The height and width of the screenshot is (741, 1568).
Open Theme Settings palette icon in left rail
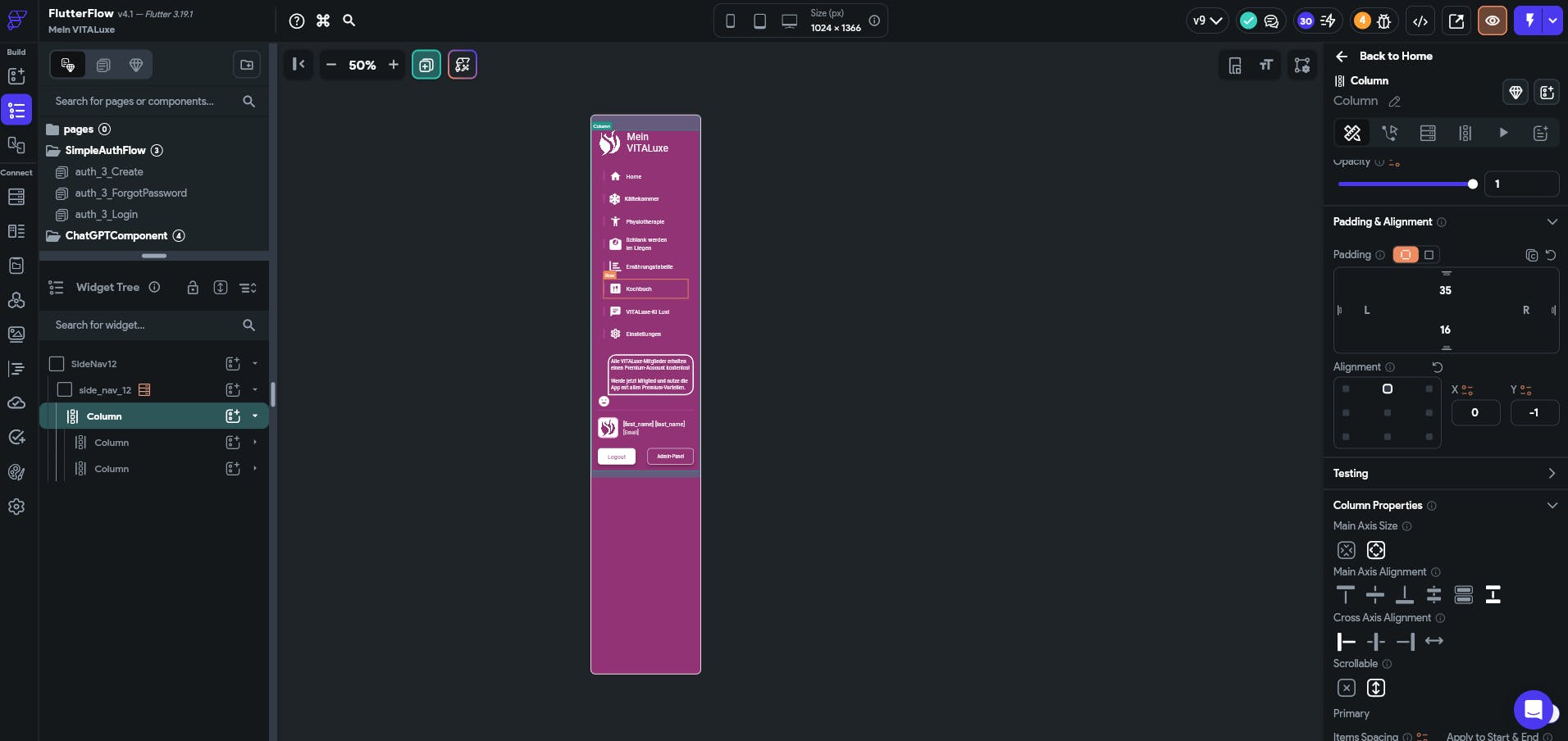(16, 472)
